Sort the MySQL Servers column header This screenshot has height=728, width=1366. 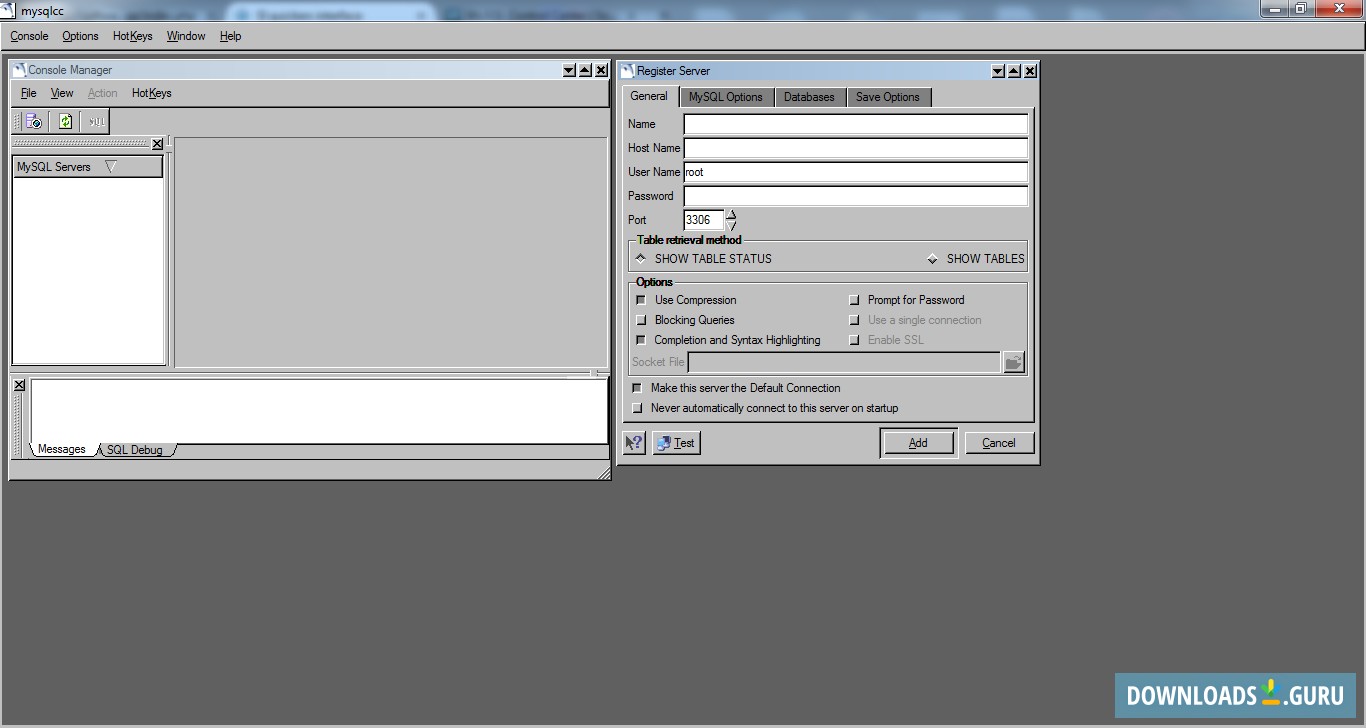point(88,167)
